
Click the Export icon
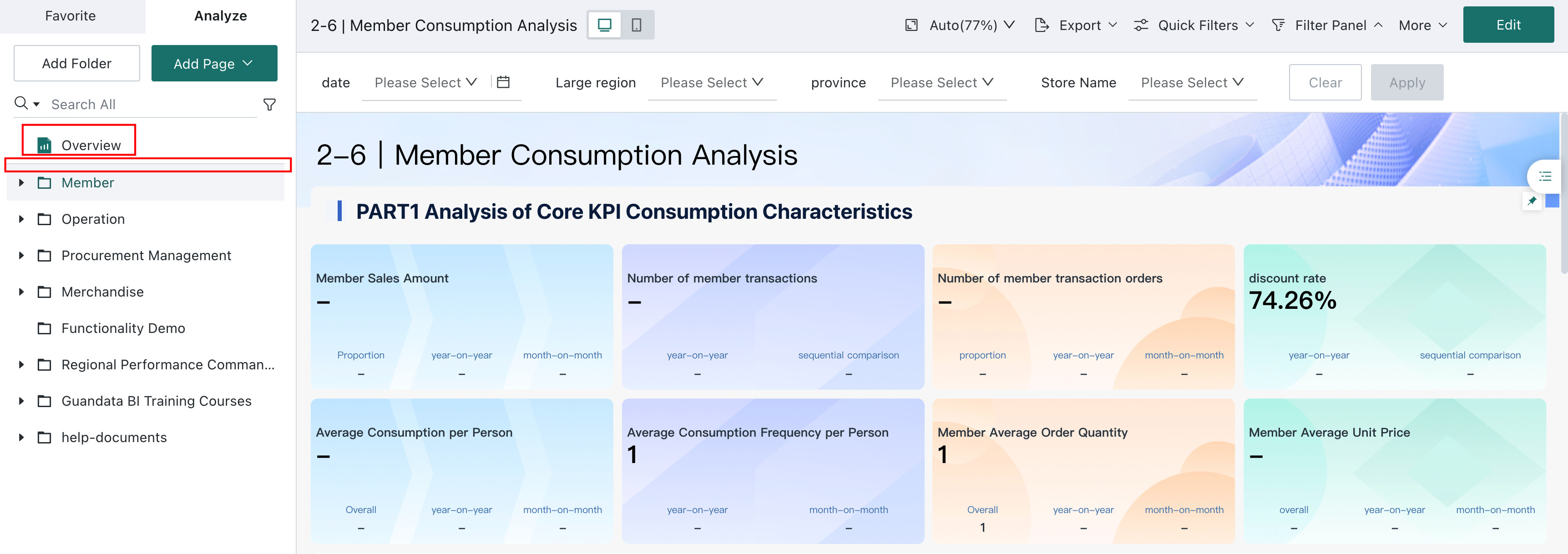1042,25
